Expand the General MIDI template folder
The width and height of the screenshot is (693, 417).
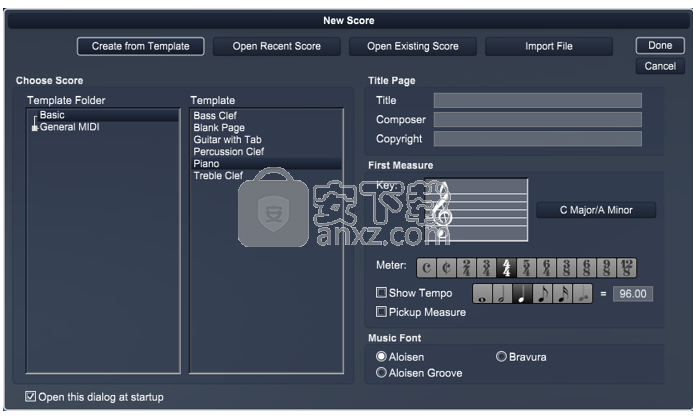pyautogui.click(x=35, y=128)
